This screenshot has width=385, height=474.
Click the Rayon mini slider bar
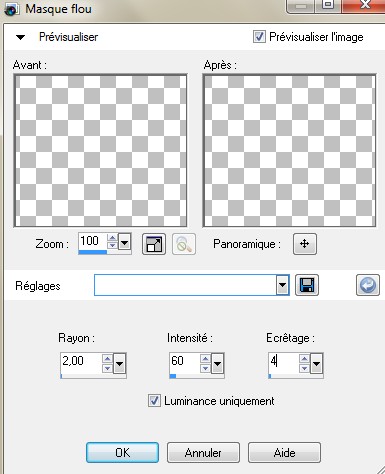coord(93,376)
